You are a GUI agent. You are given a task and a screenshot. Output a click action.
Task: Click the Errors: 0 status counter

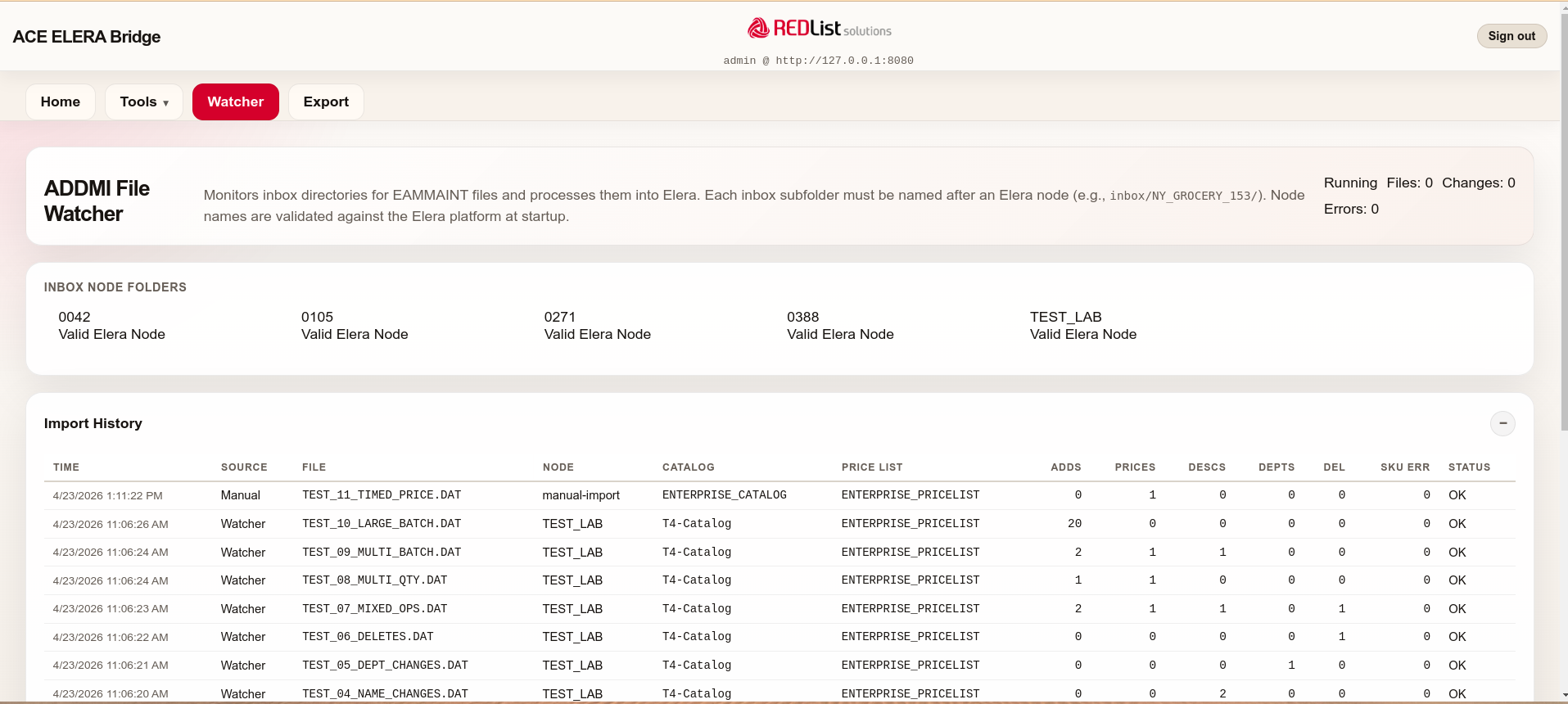point(1351,210)
